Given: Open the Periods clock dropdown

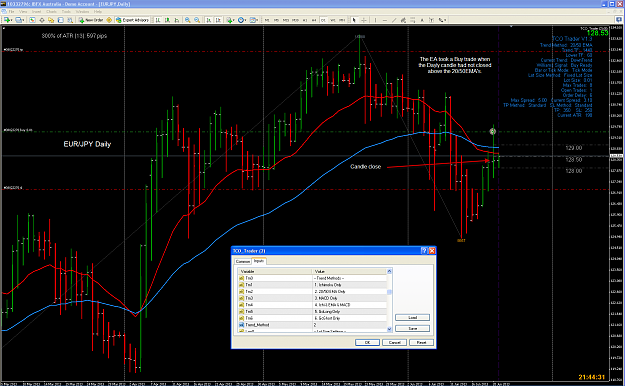Looking at the screenshot, I should [242, 20].
